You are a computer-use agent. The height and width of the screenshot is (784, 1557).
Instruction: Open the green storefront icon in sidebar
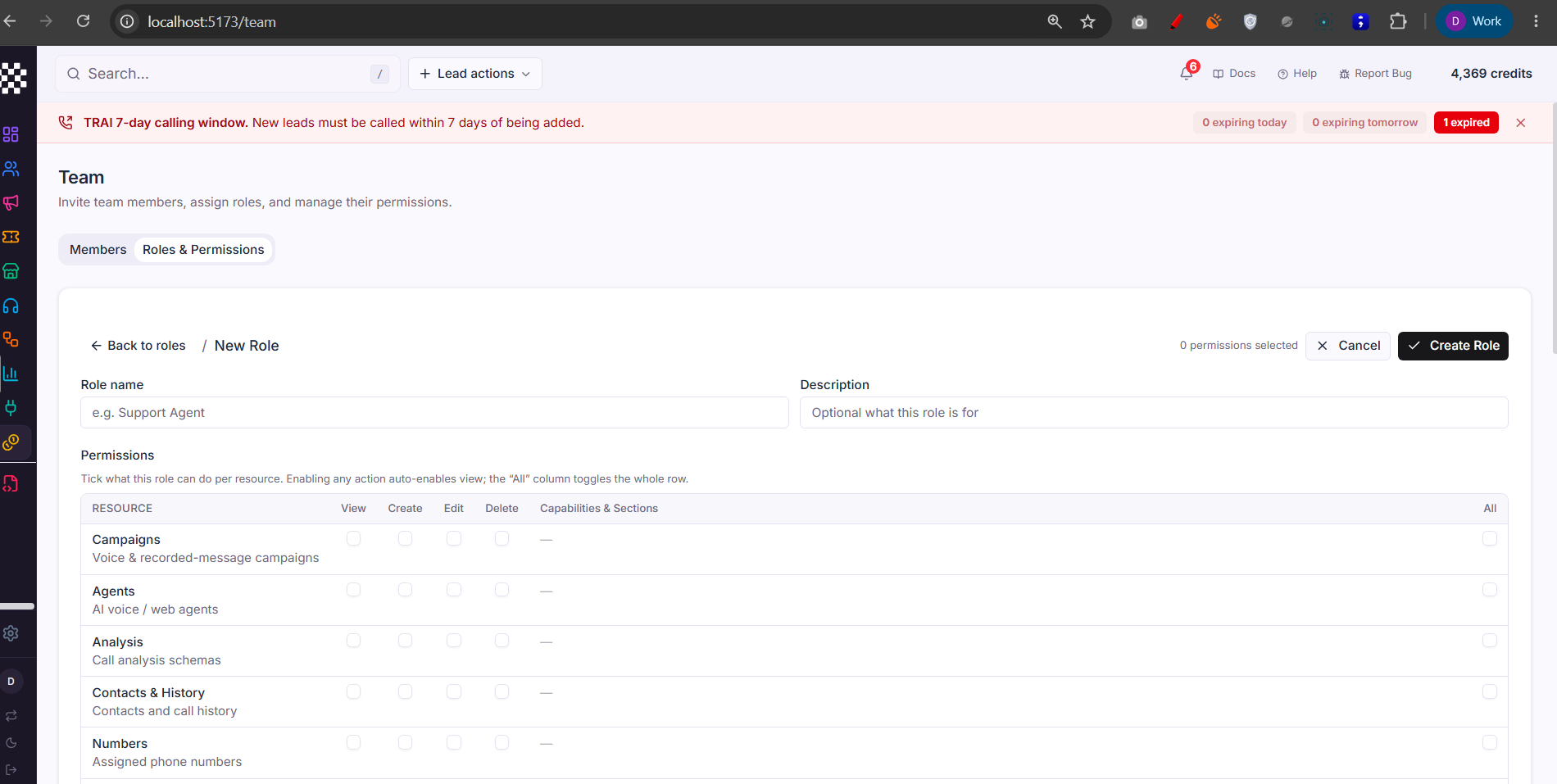click(x=11, y=271)
